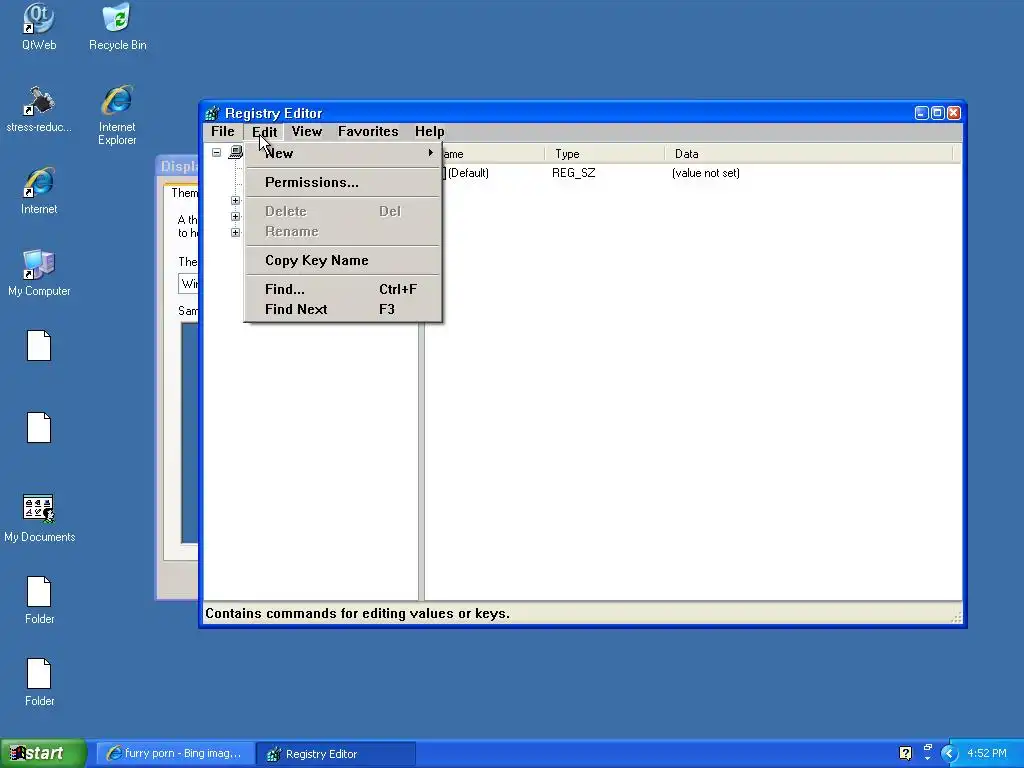The height and width of the screenshot is (768, 1024).
Task: Select the My Computer root tree icon
Action: pyautogui.click(x=236, y=153)
